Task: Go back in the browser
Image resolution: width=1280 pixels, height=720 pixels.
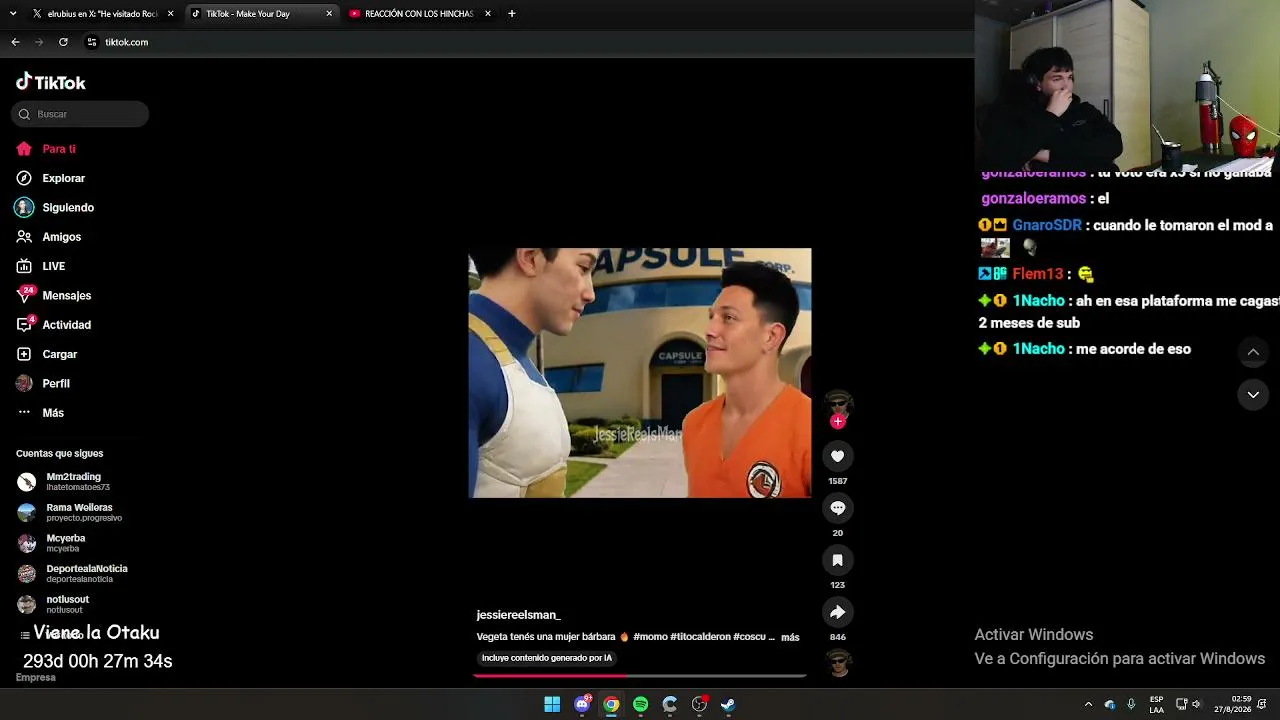Action: point(15,42)
